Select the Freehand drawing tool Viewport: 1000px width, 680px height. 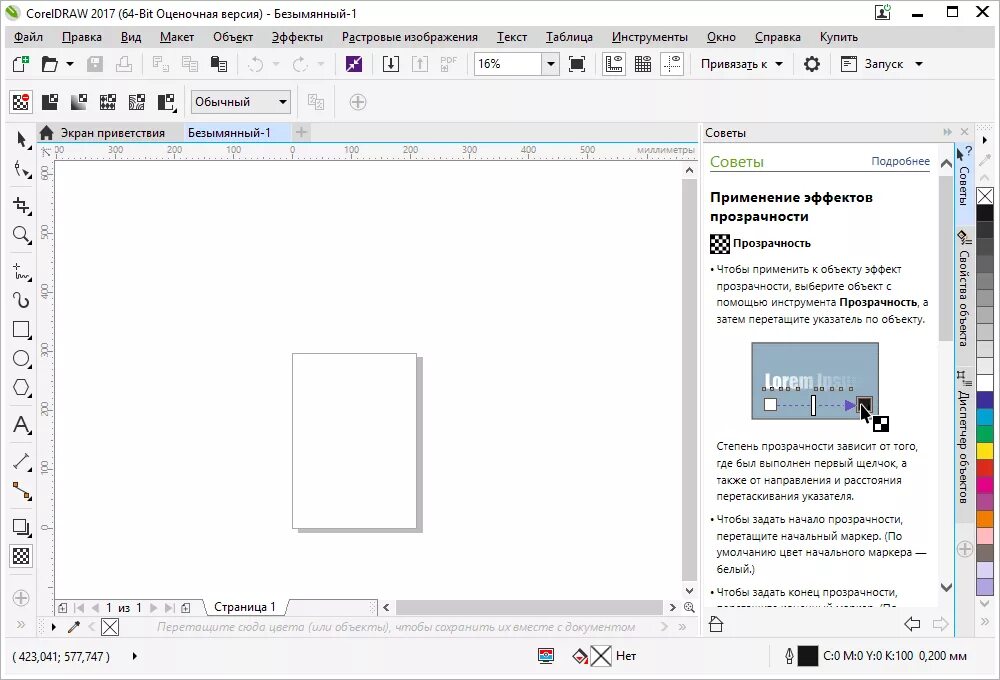[22, 272]
